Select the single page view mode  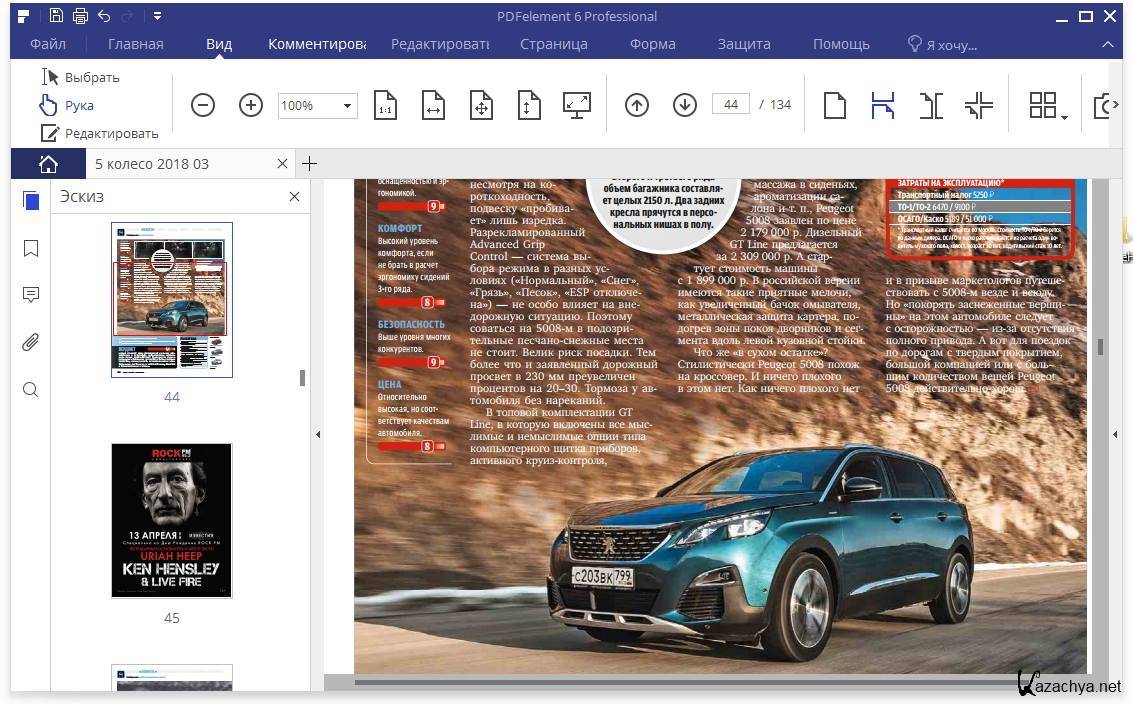834,105
